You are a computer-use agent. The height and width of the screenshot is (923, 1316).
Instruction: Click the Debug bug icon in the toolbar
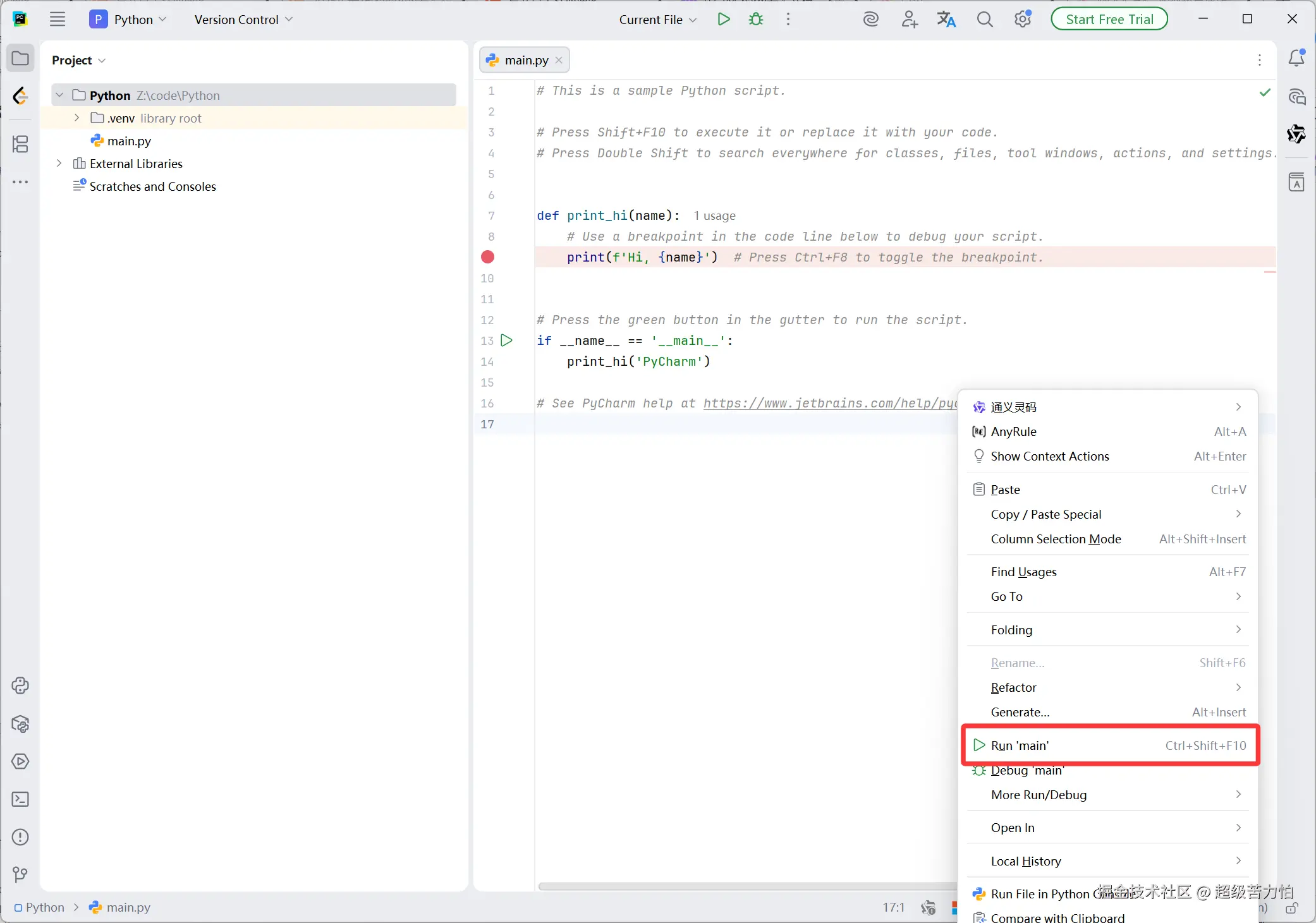[x=756, y=20]
